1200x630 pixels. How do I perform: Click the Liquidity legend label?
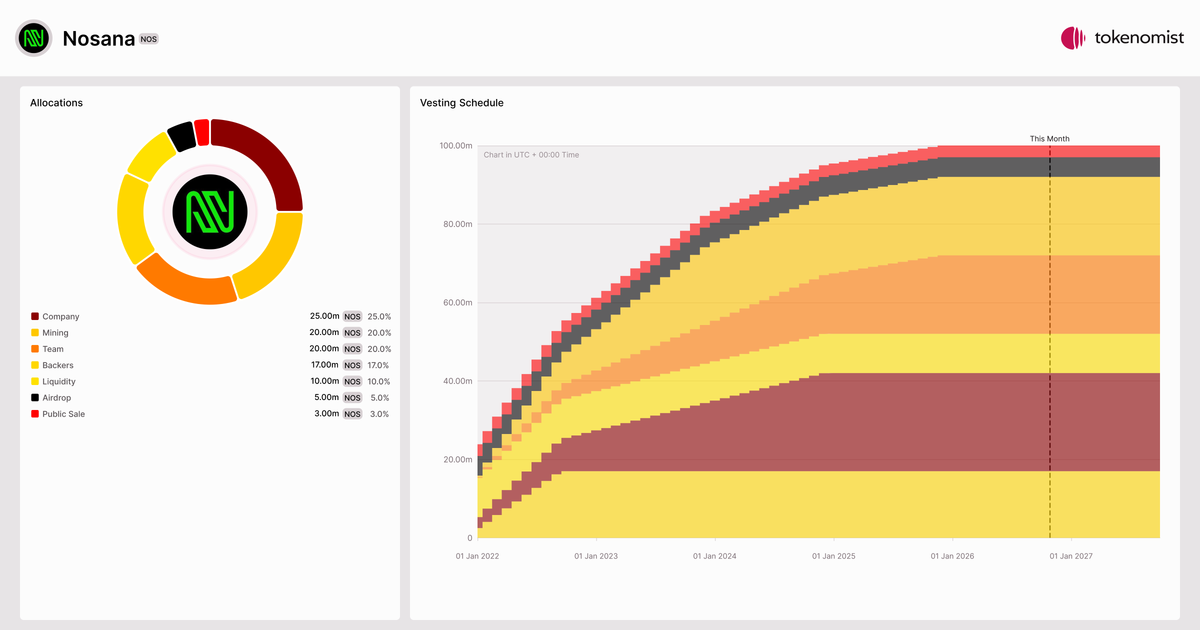pyautogui.click(x=59, y=382)
